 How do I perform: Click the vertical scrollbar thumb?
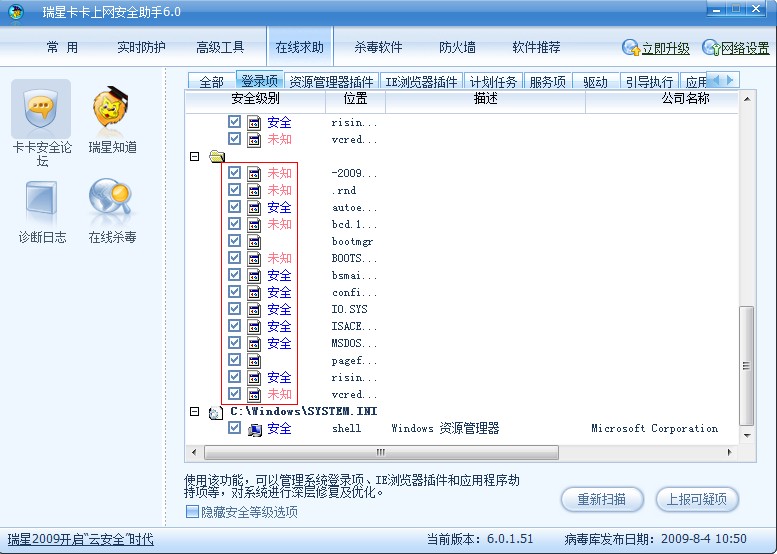(x=747, y=366)
